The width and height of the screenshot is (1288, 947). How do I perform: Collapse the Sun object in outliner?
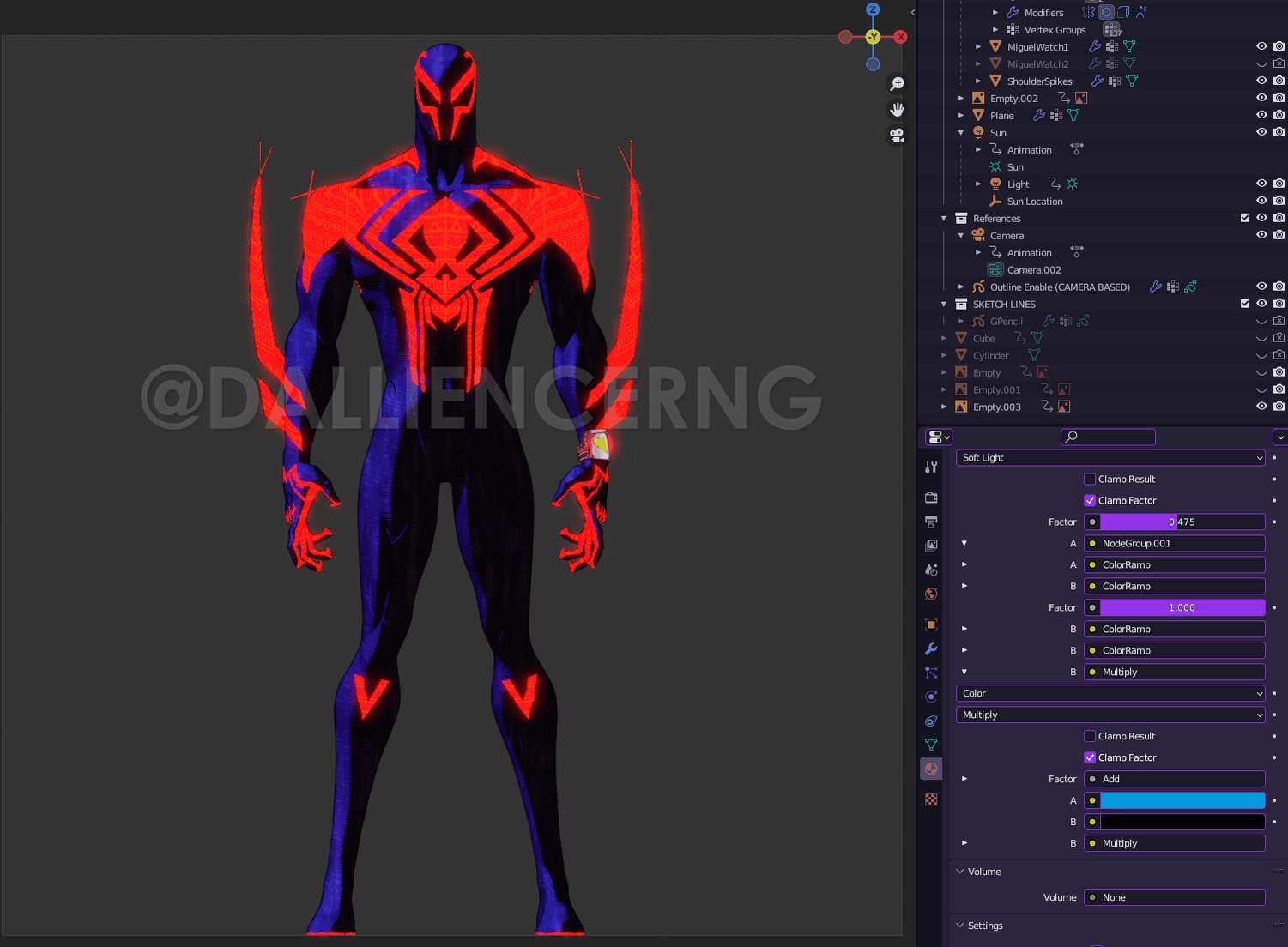961,132
